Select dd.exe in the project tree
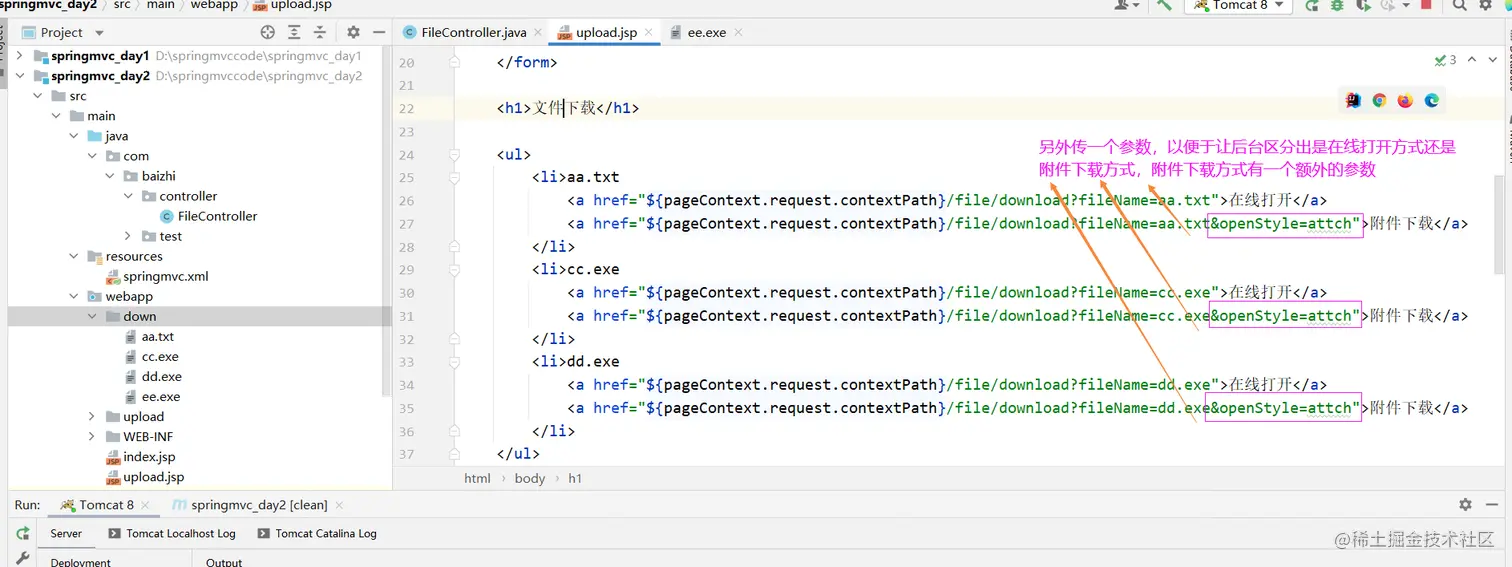The height and width of the screenshot is (567, 1512). [x=153, y=376]
